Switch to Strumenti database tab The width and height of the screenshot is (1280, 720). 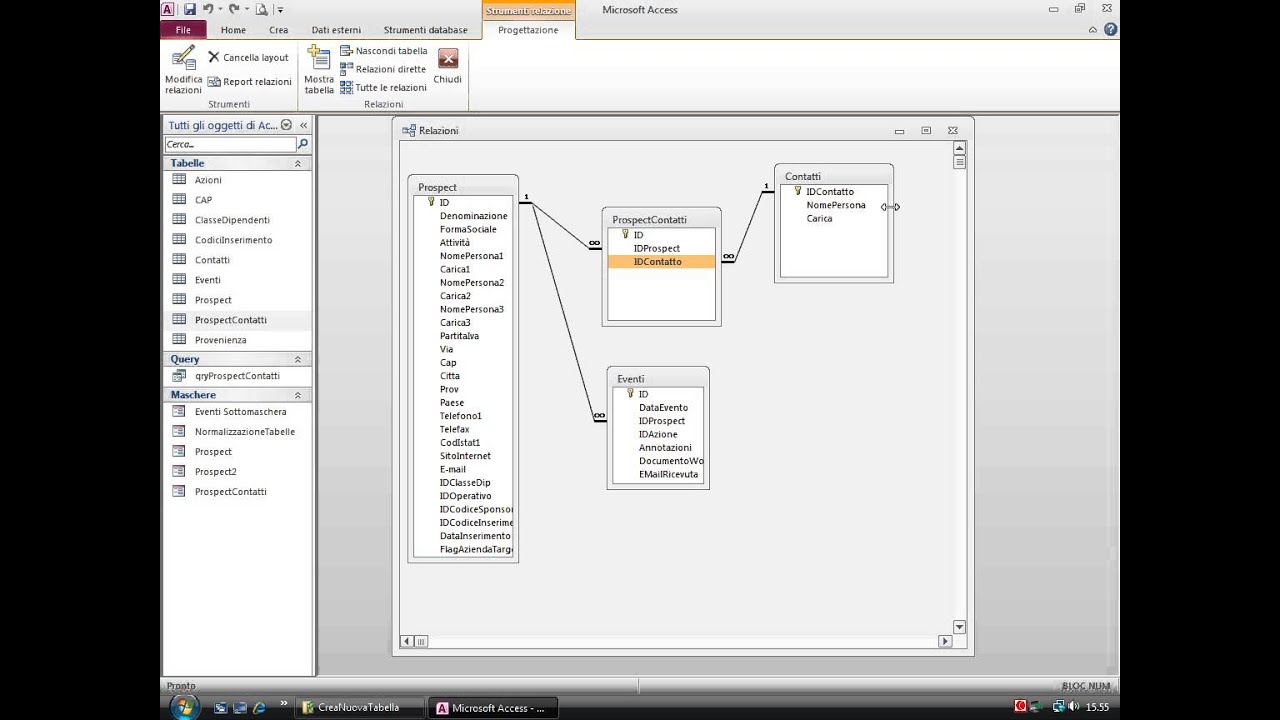(426, 30)
